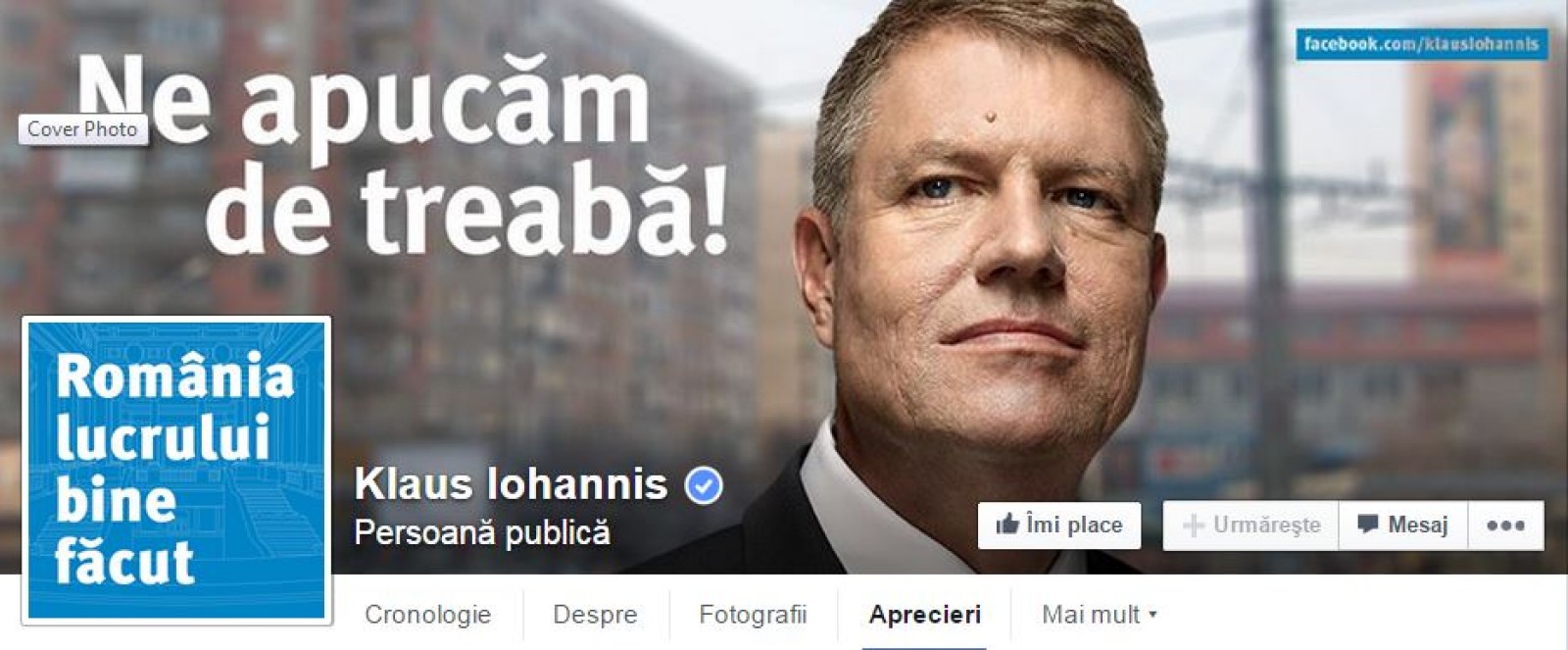Follow the page with the Urmărește label

pos(1266,525)
